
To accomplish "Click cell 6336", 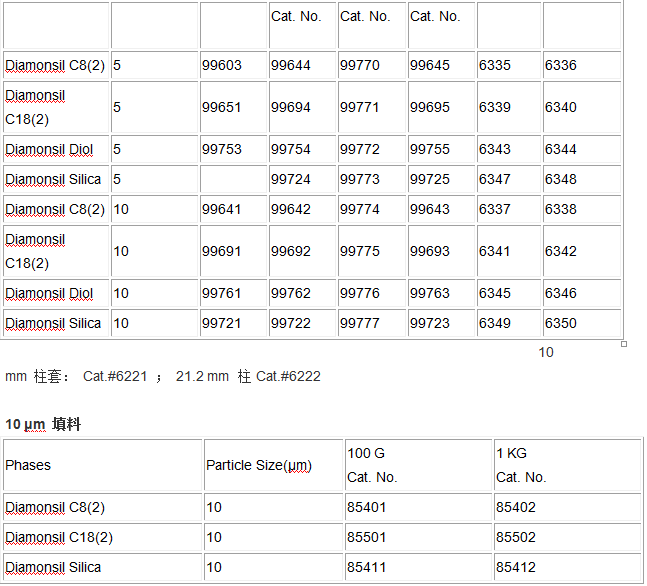I will pyautogui.click(x=582, y=65).
